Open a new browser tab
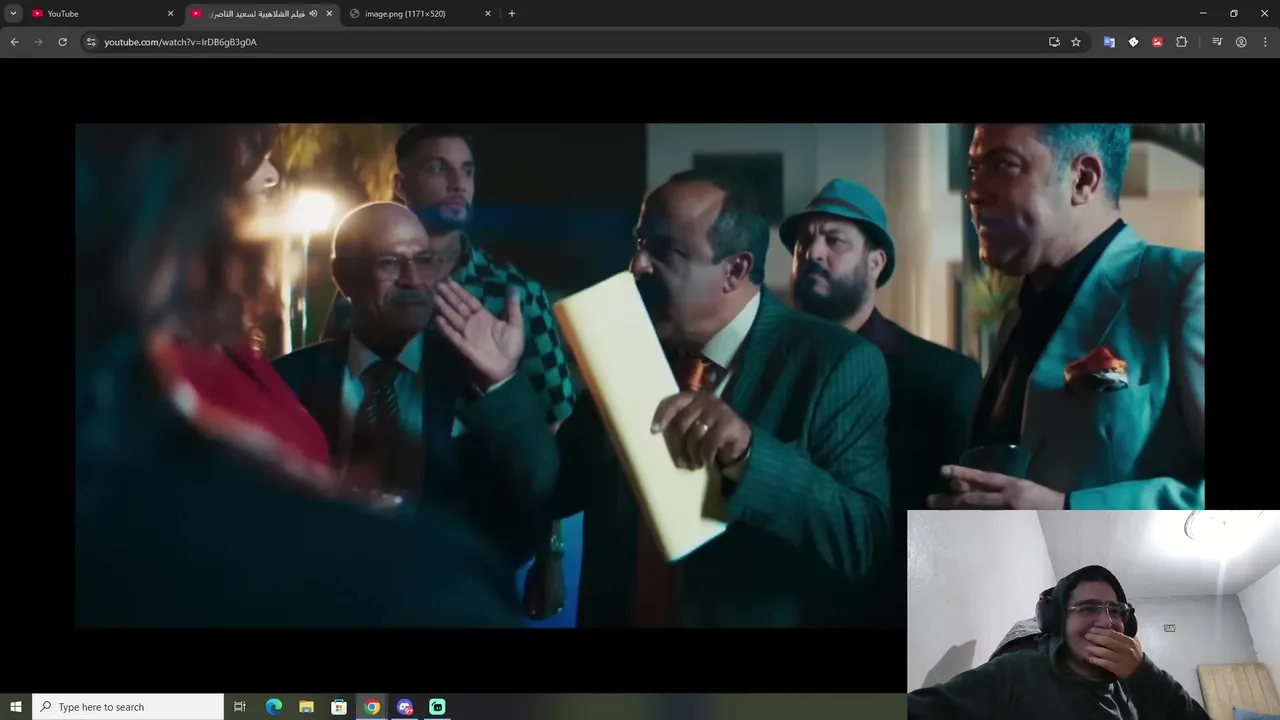The width and height of the screenshot is (1280, 720). point(512,13)
